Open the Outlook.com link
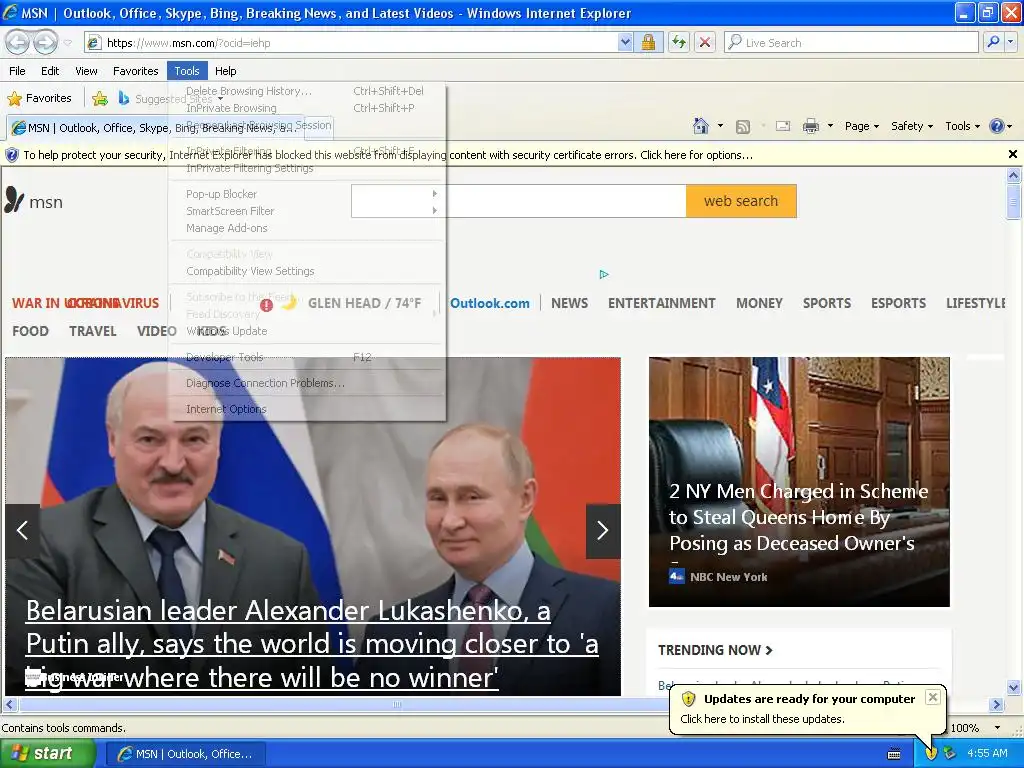 pos(490,303)
